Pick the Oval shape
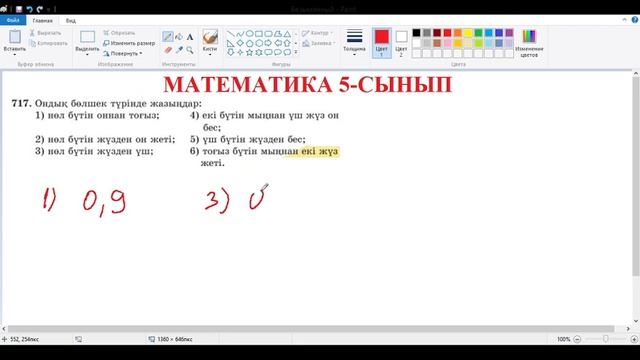Screen dimensions: 640x360 (249, 34)
